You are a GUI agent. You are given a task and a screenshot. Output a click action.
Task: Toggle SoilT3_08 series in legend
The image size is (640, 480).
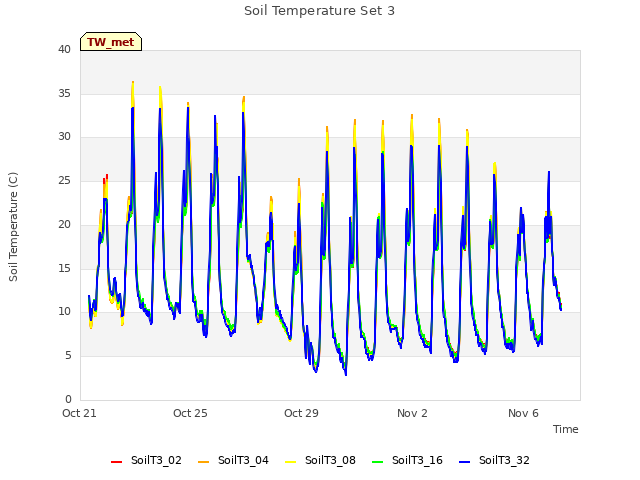pos(320,460)
